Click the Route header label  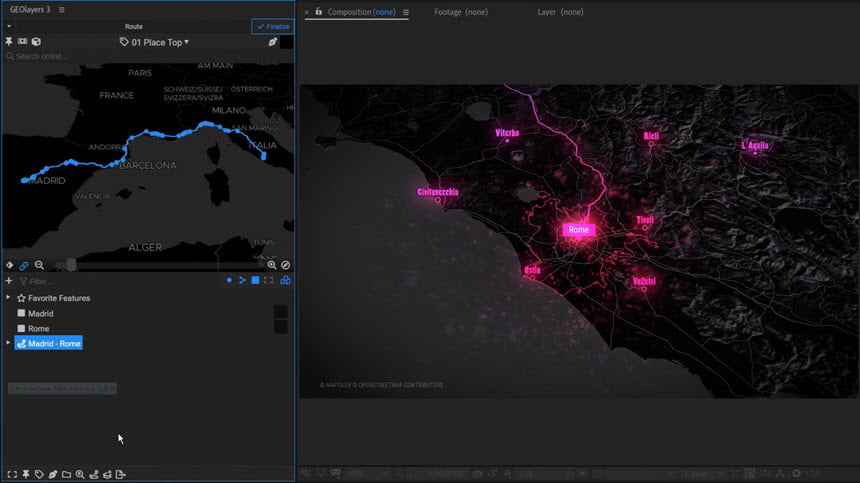click(134, 26)
